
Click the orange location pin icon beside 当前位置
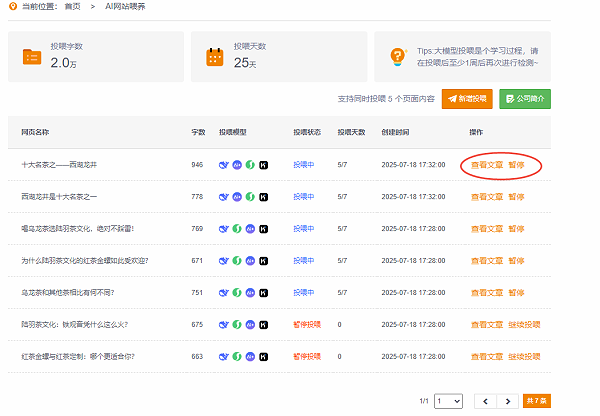coord(13,7)
